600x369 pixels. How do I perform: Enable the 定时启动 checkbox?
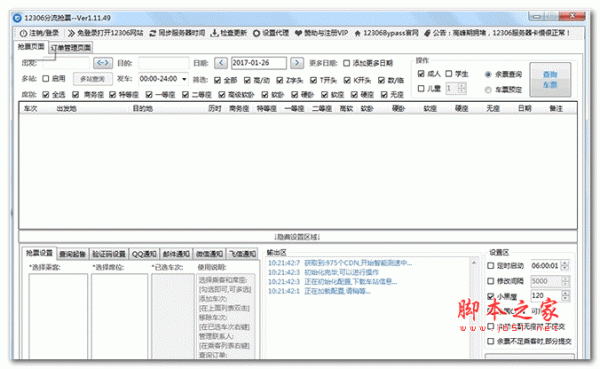pyautogui.click(x=491, y=266)
